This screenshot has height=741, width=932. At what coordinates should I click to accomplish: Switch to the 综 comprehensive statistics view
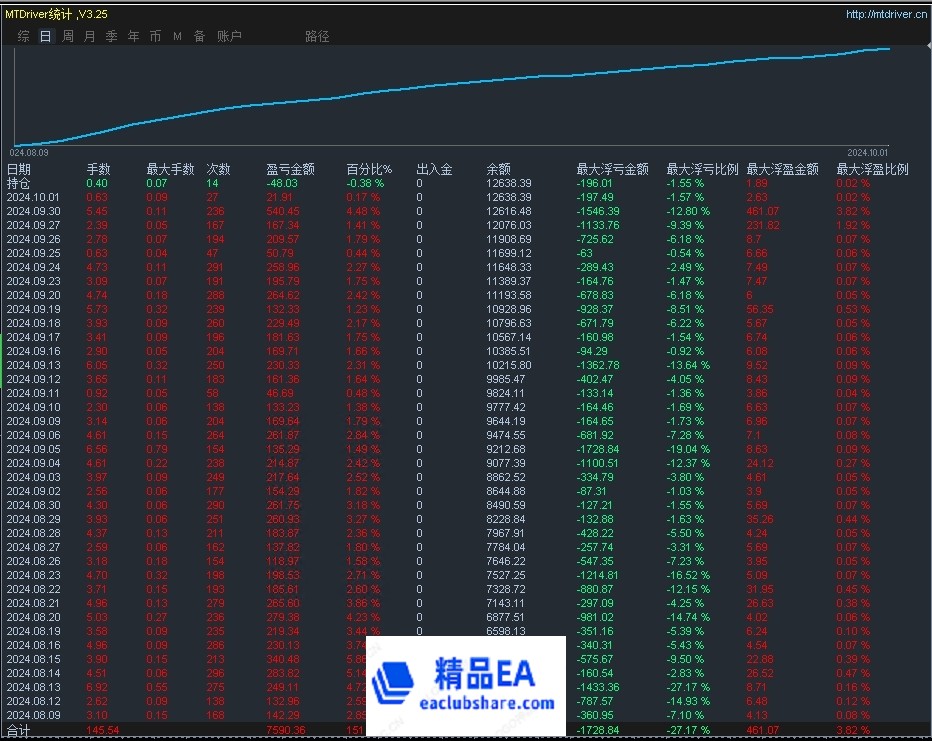coord(22,34)
